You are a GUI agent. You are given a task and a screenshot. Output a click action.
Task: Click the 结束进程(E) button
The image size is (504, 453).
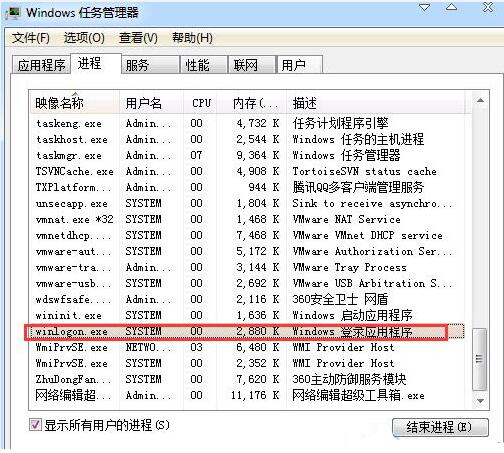[440, 427]
